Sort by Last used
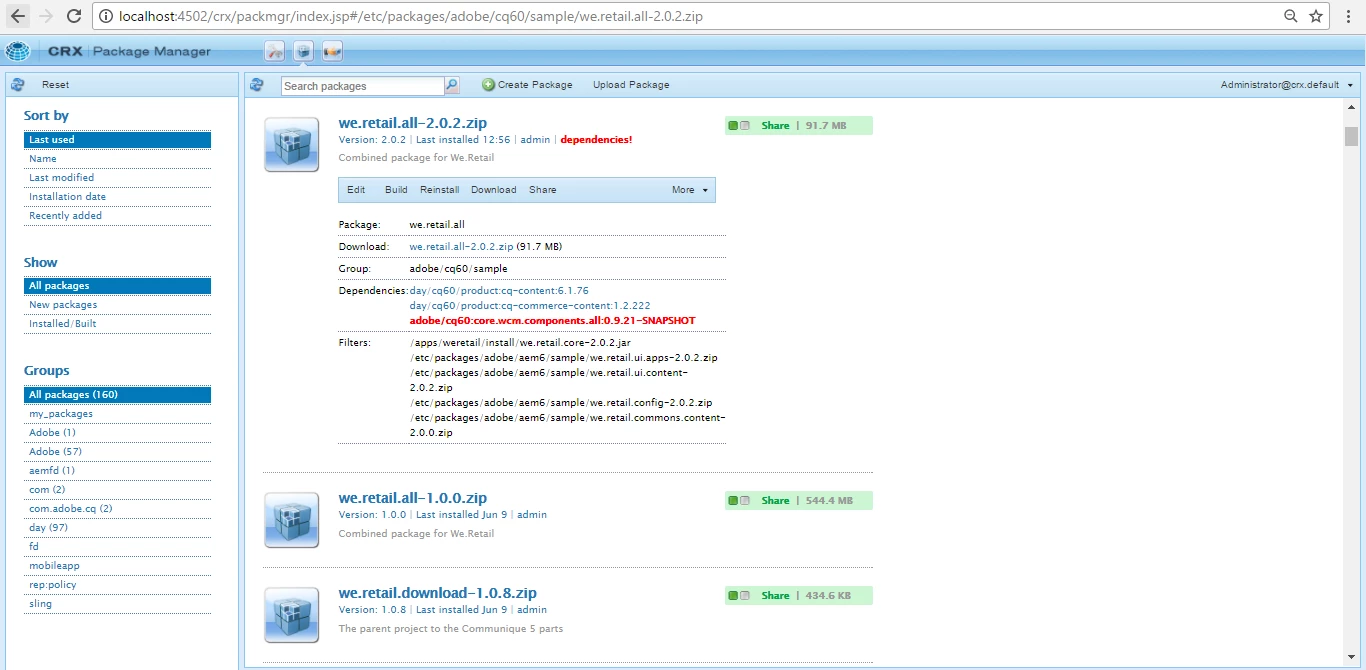 pyautogui.click(x=117, y=140)
